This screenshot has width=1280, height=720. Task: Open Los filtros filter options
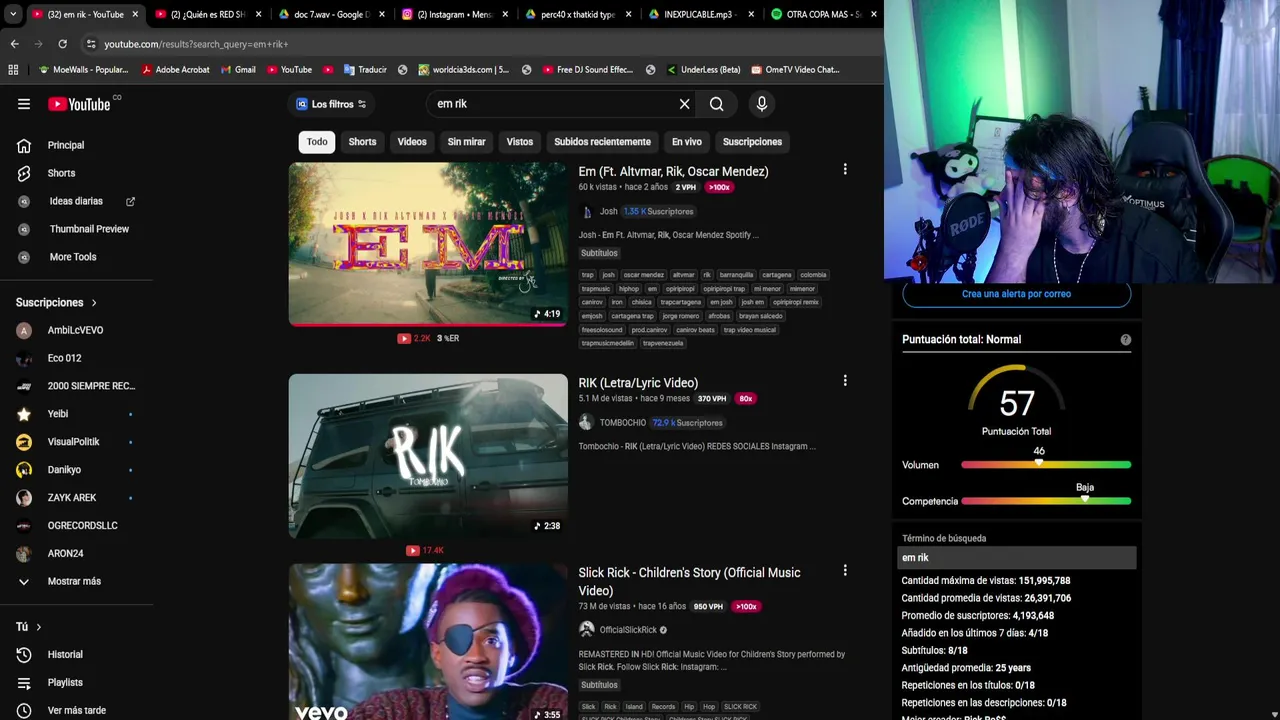pos(331,104)
